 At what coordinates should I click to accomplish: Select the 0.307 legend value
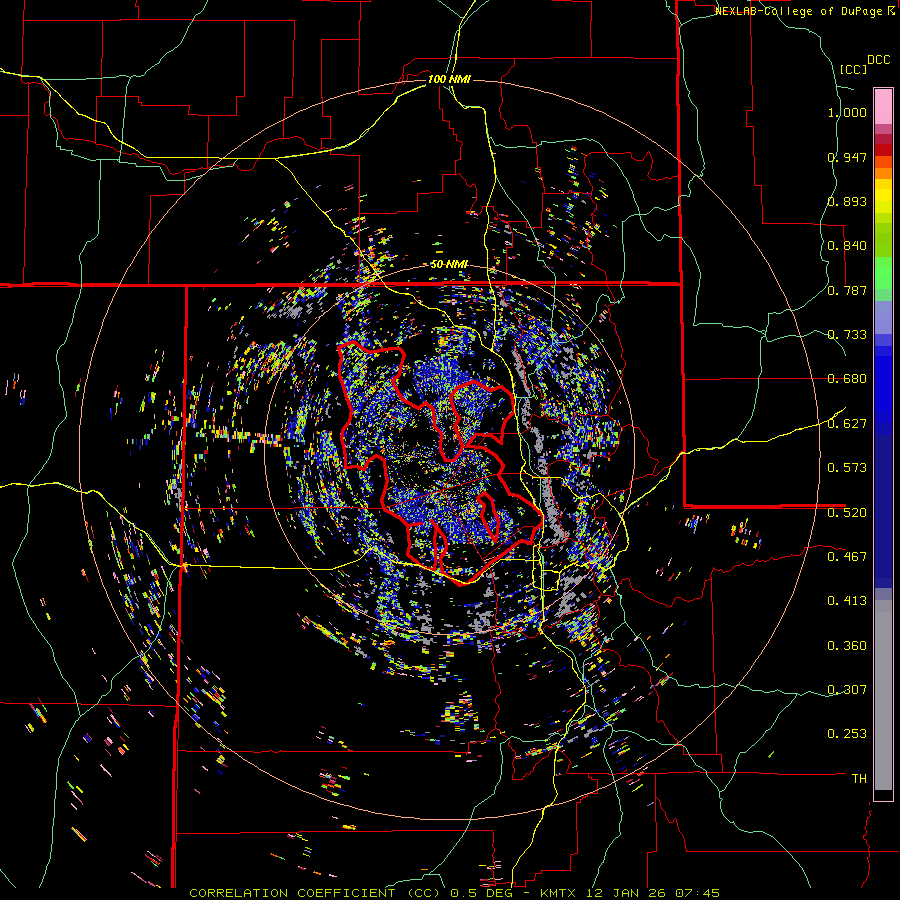pos(847,689)
